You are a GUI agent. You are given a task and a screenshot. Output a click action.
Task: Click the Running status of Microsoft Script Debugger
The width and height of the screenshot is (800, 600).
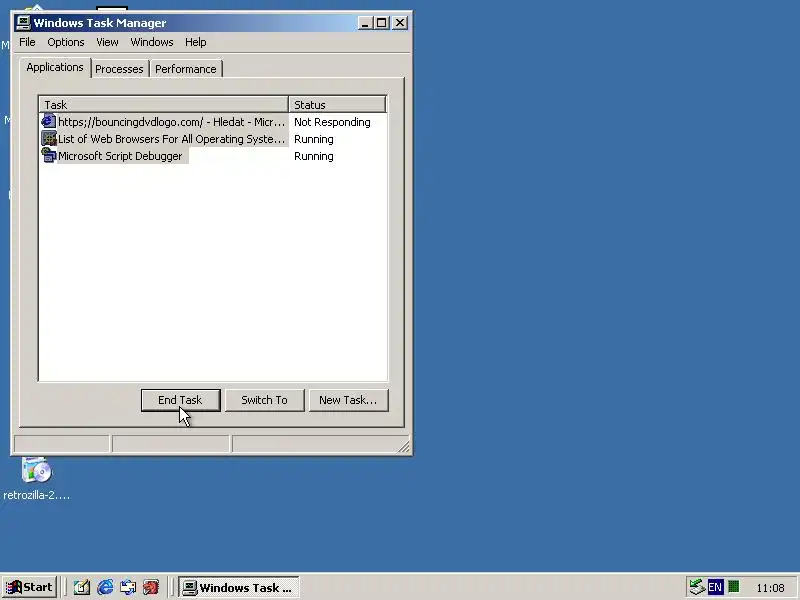[314, 156]
